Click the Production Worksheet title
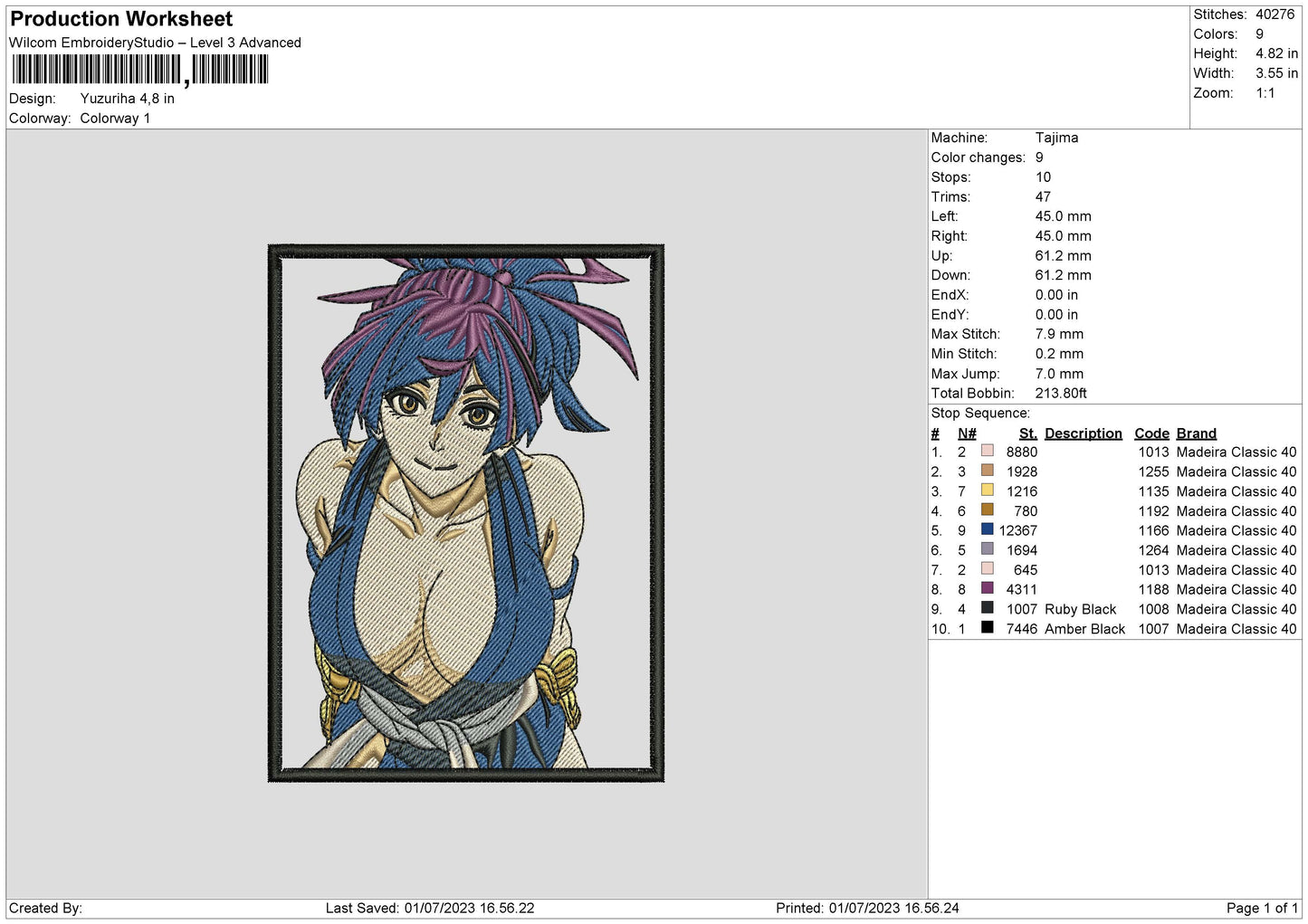1308x924 pixels. click(x=121, y=19)
